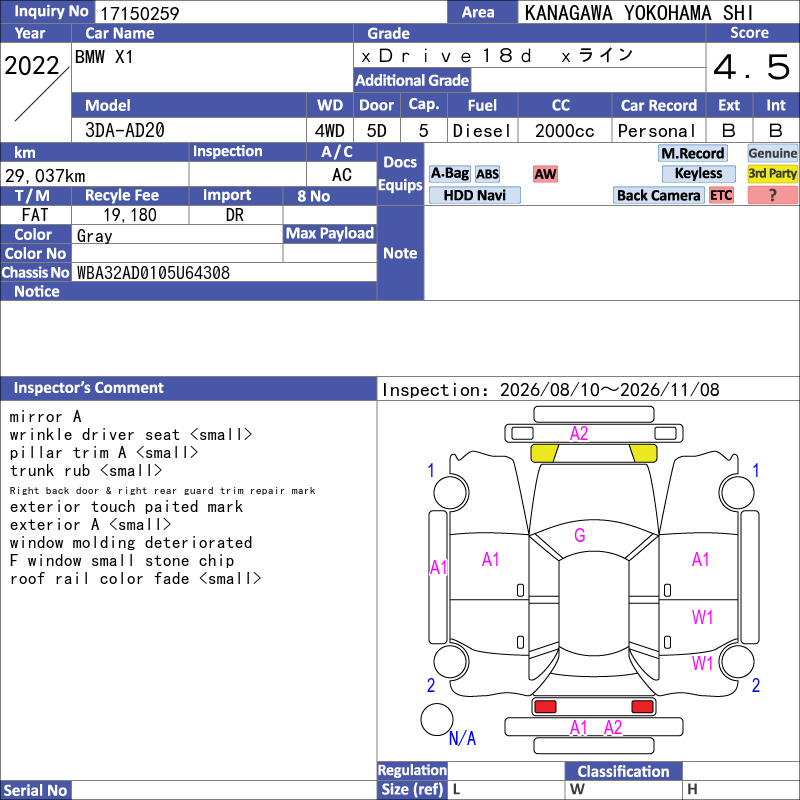800x800 pixels.
Task: Click the 'F window small stone chip' comment
Action: pyautogui.click(x=122, y=560)
